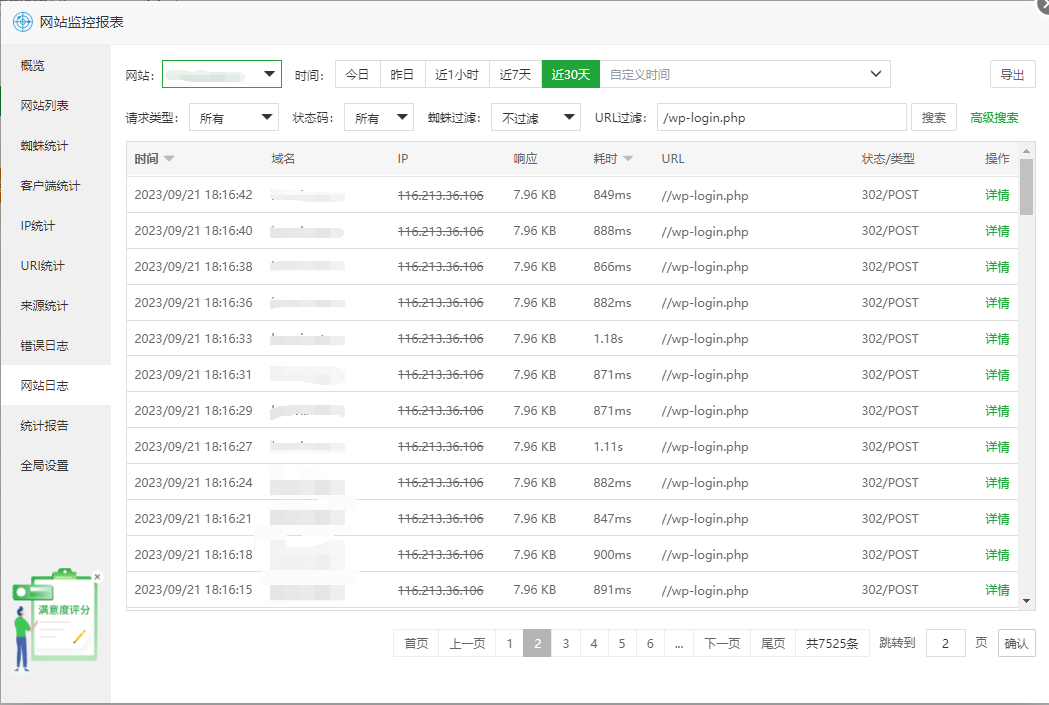Click the website monitor report logo icon
The image size is (1049, 705).
click(23, 22)
